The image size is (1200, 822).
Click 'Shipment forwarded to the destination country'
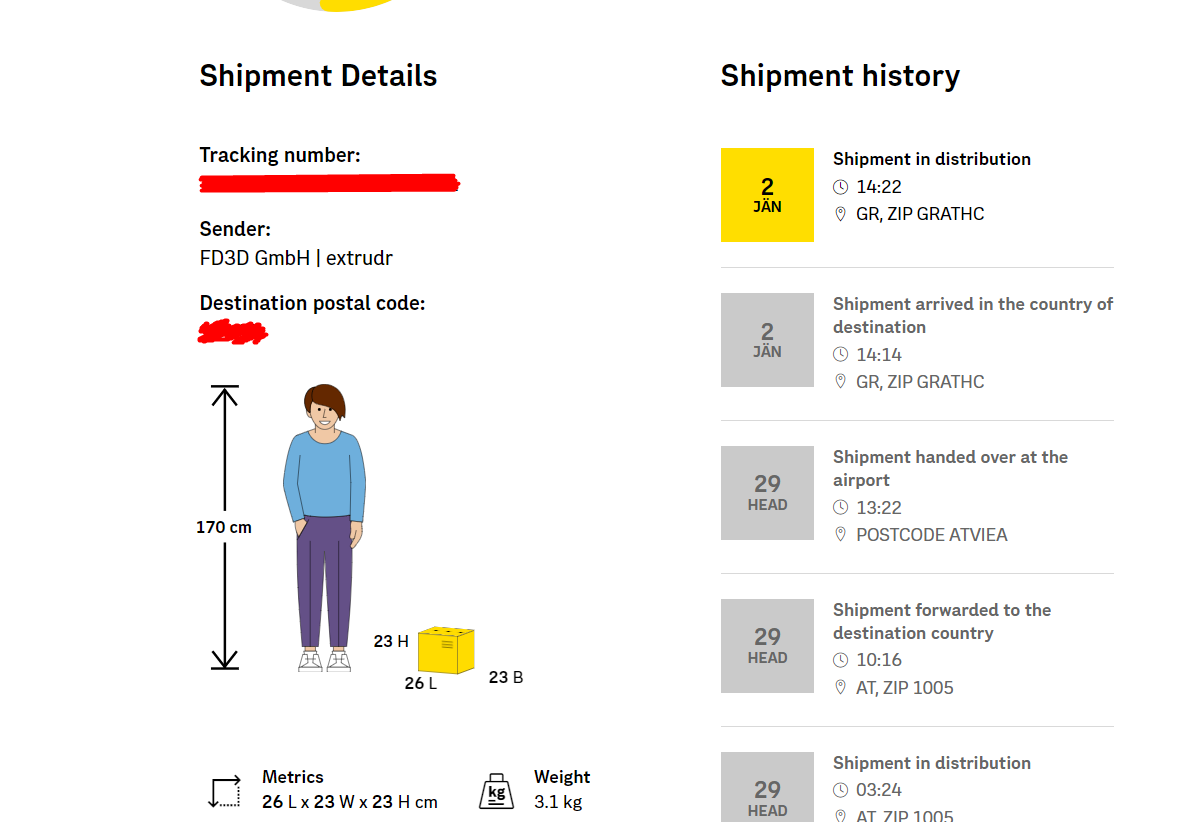(942, 621)
